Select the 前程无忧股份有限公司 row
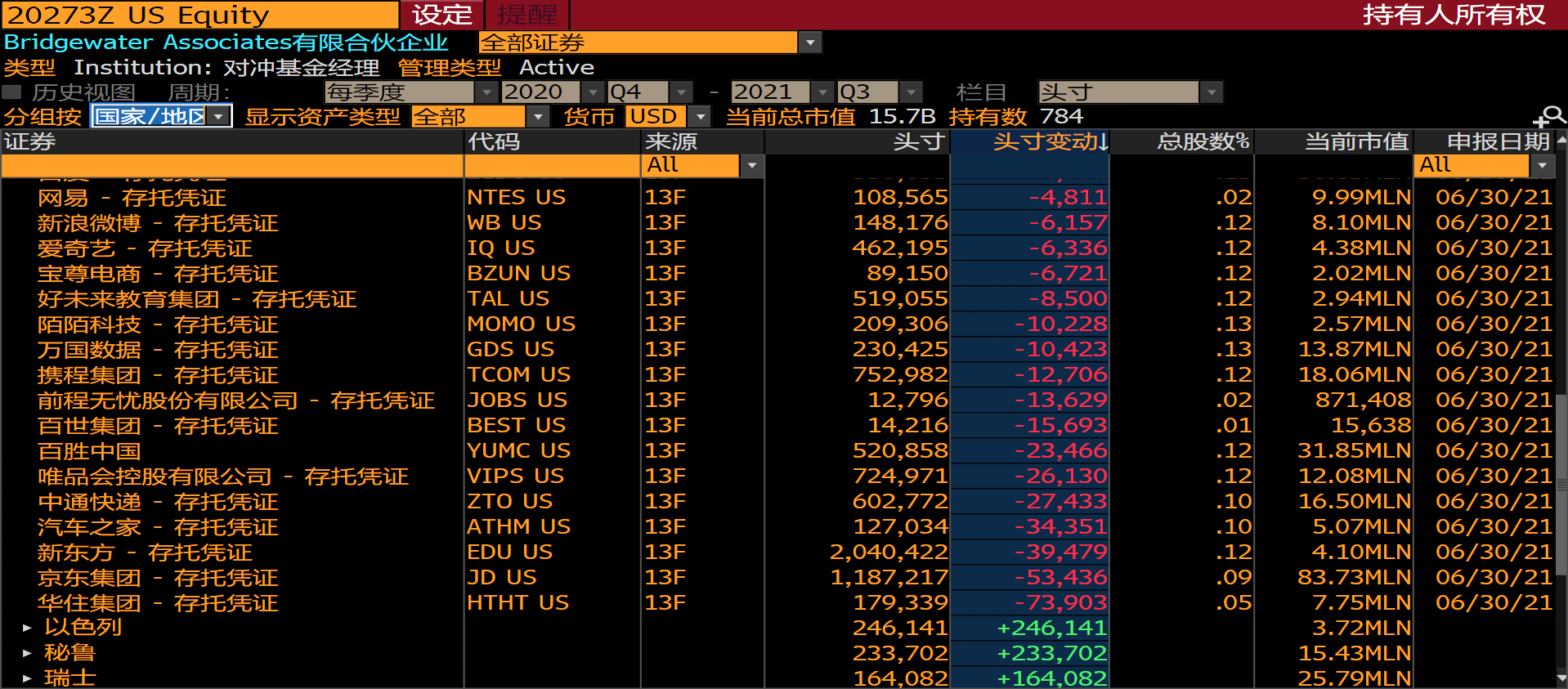The image size is (1568, 689). click(777, 400)
